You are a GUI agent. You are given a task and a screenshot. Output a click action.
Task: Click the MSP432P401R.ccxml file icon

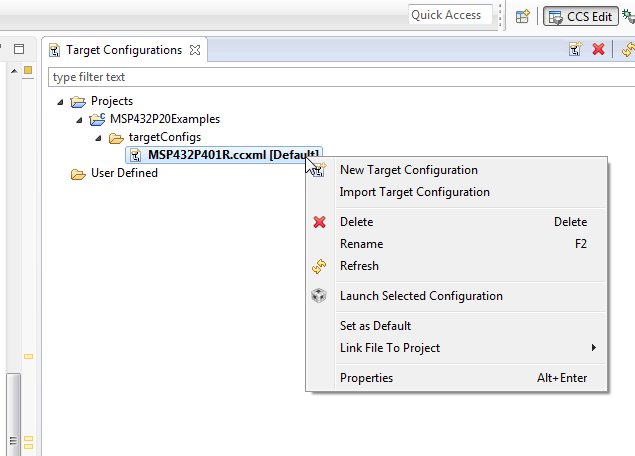(x=135, y=155)
